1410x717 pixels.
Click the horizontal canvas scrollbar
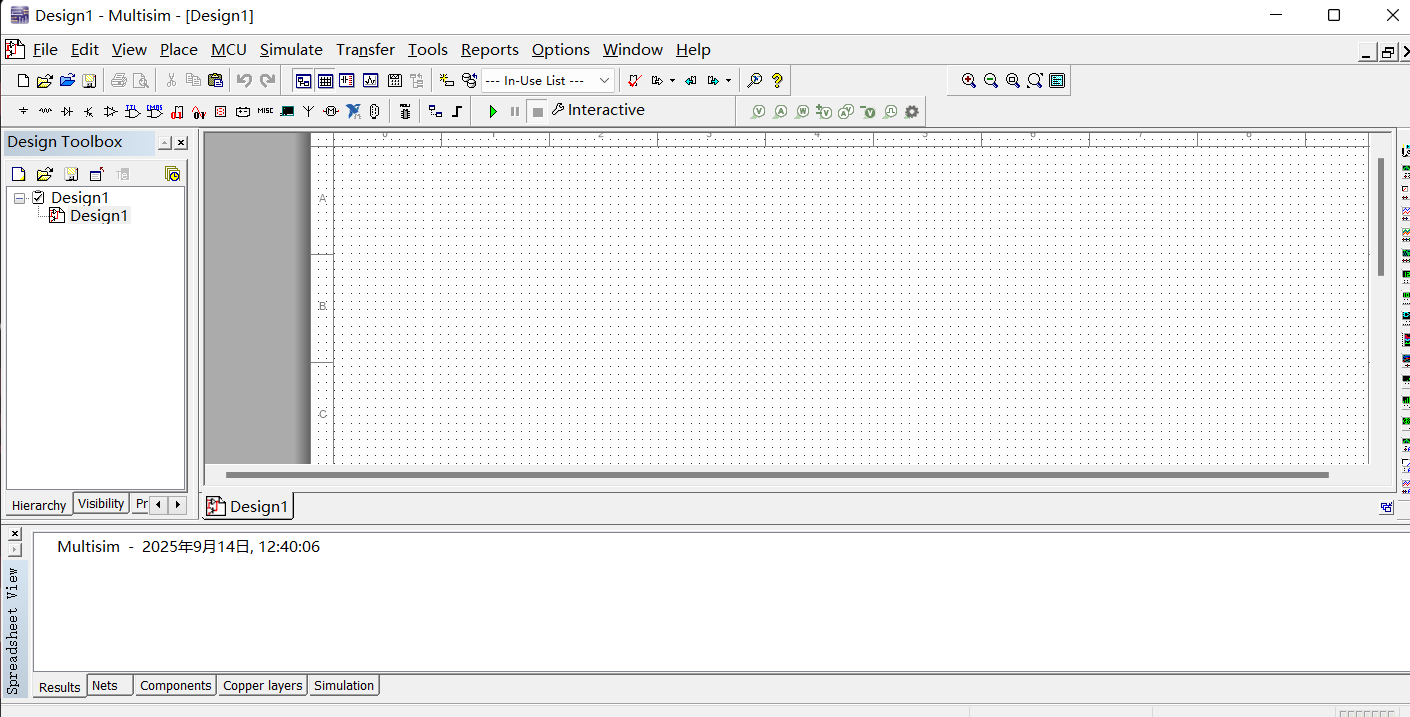click(777, 475)
